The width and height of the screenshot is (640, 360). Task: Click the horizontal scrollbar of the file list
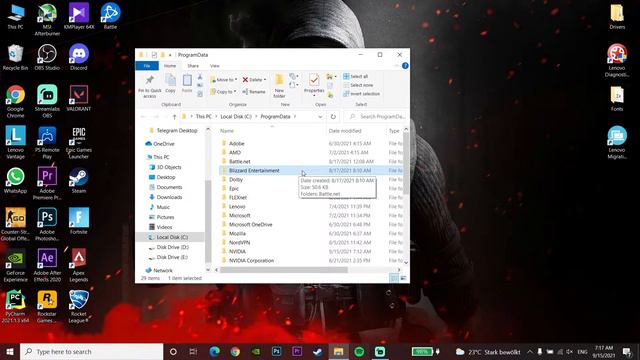[284, 270]
